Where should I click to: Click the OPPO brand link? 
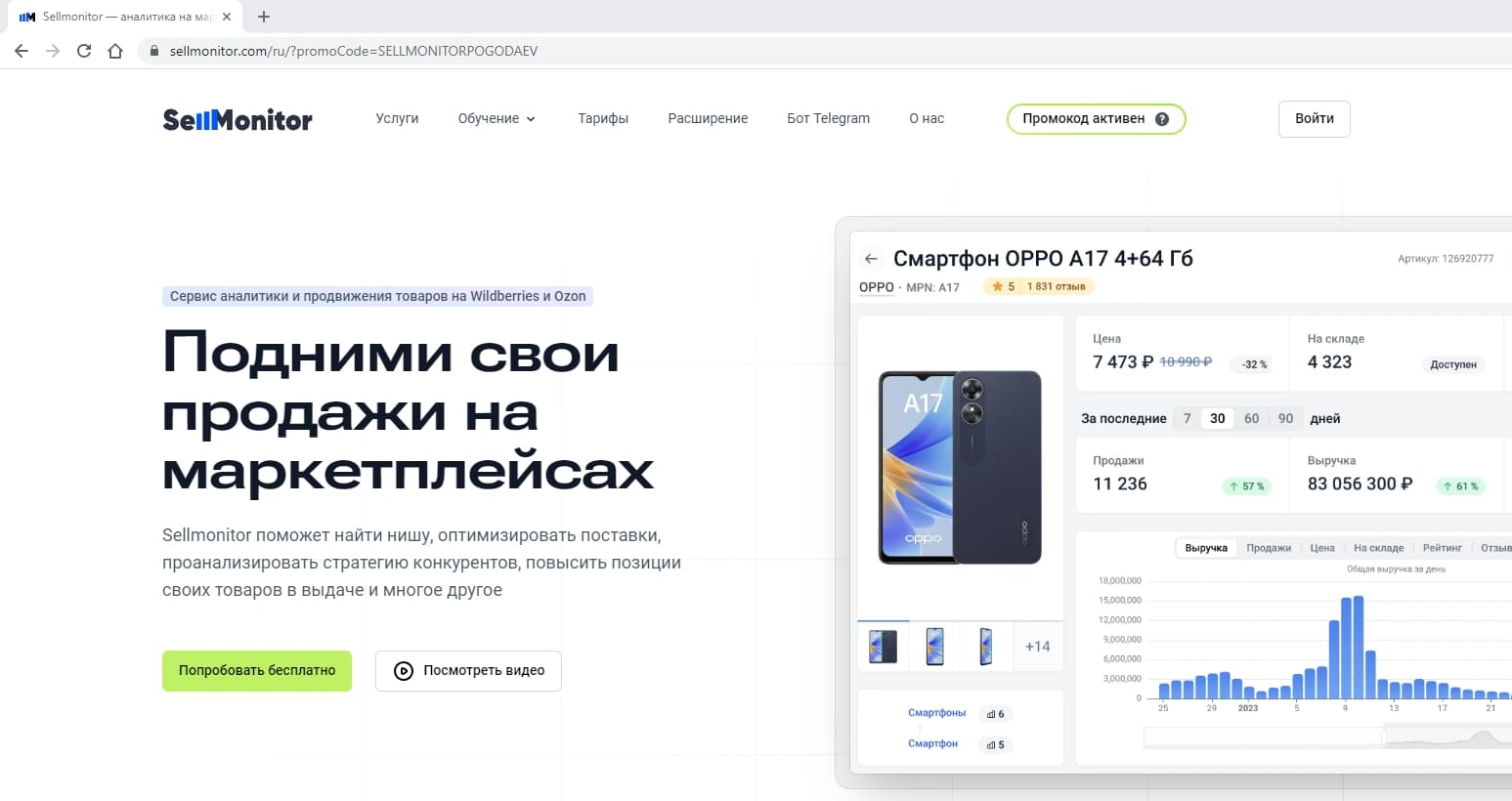coord(877,287)
